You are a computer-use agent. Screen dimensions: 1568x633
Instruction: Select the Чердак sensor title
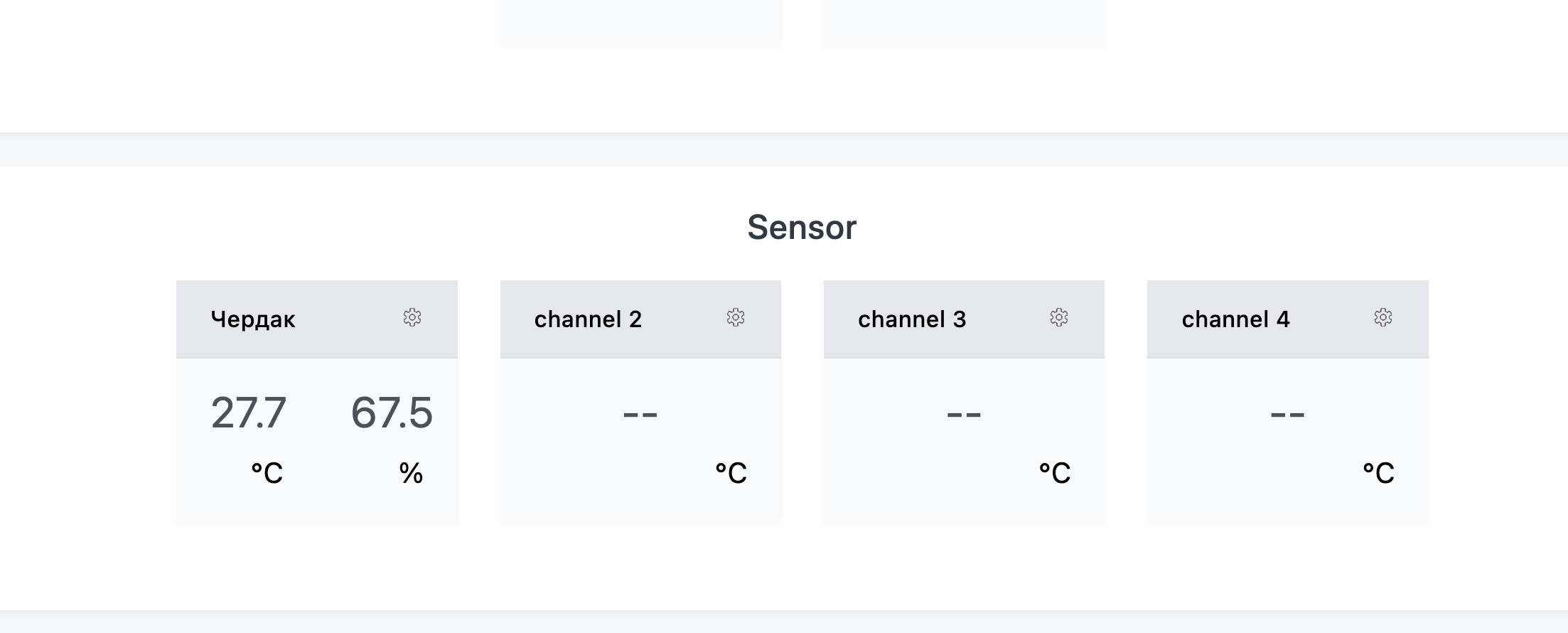click(253, 319)
